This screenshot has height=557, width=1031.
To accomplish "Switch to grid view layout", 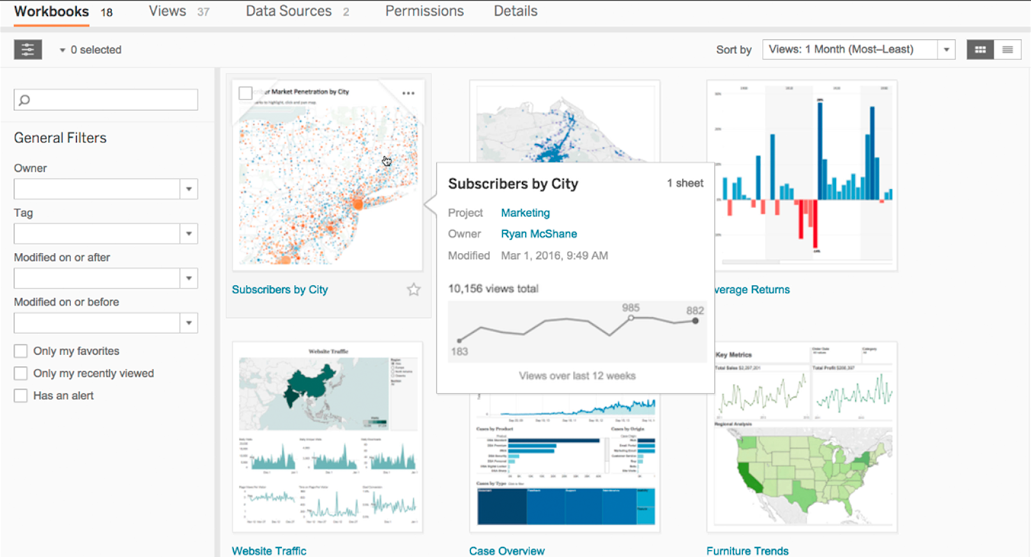I will pos(980,49).
